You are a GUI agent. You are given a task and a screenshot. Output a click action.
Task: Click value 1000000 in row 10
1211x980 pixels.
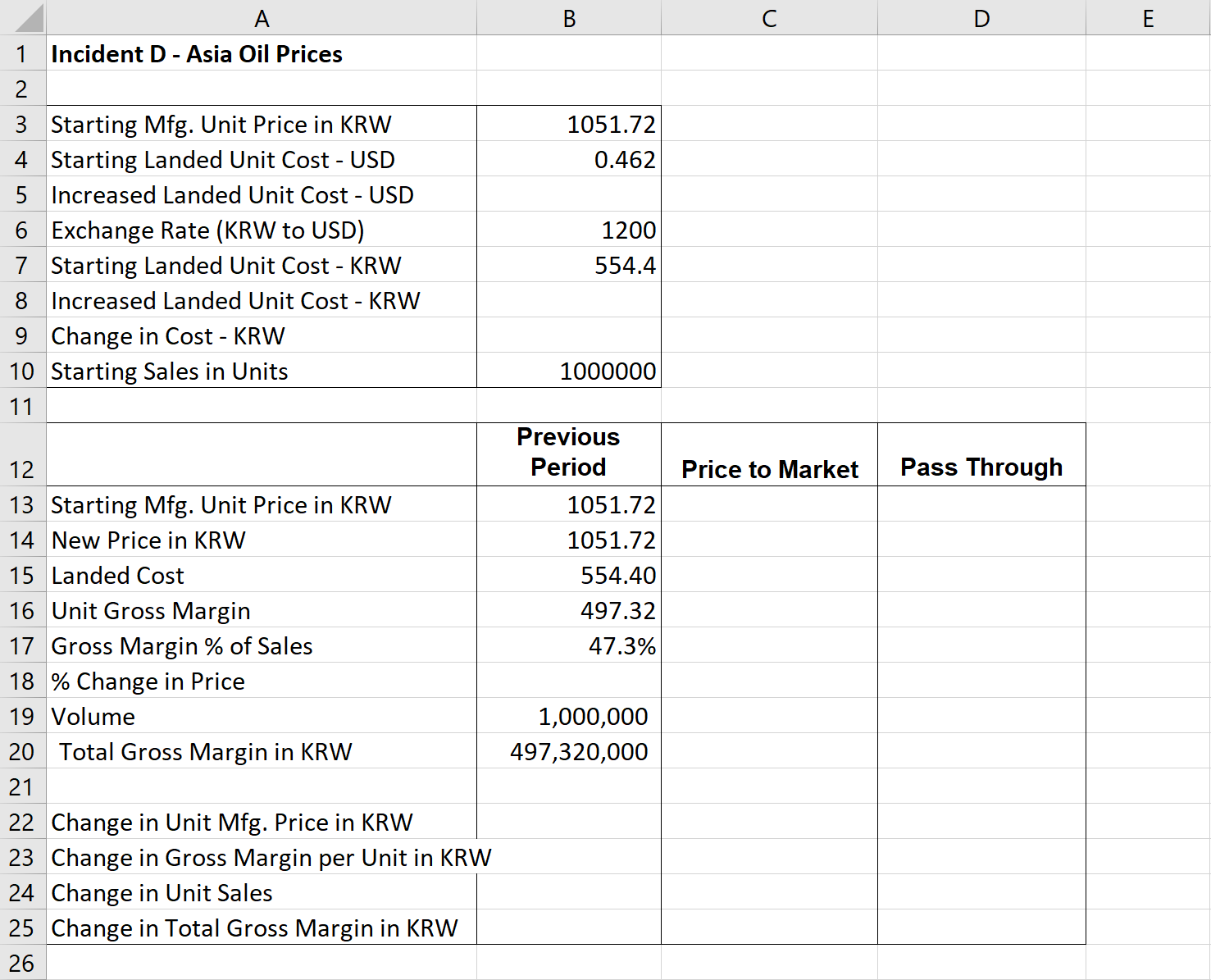[608, 371]
